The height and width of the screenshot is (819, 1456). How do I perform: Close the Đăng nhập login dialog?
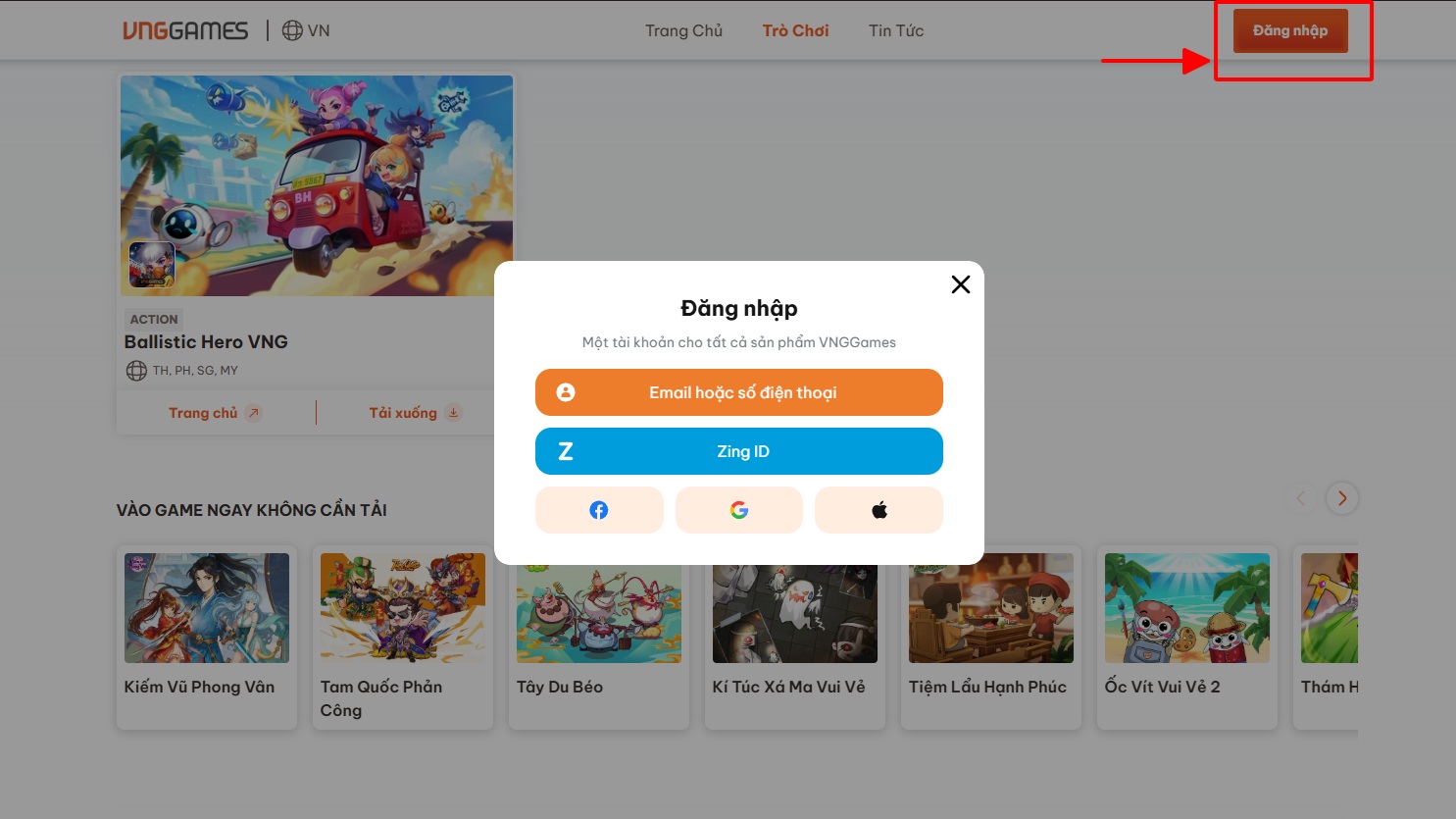pos(960,284)
